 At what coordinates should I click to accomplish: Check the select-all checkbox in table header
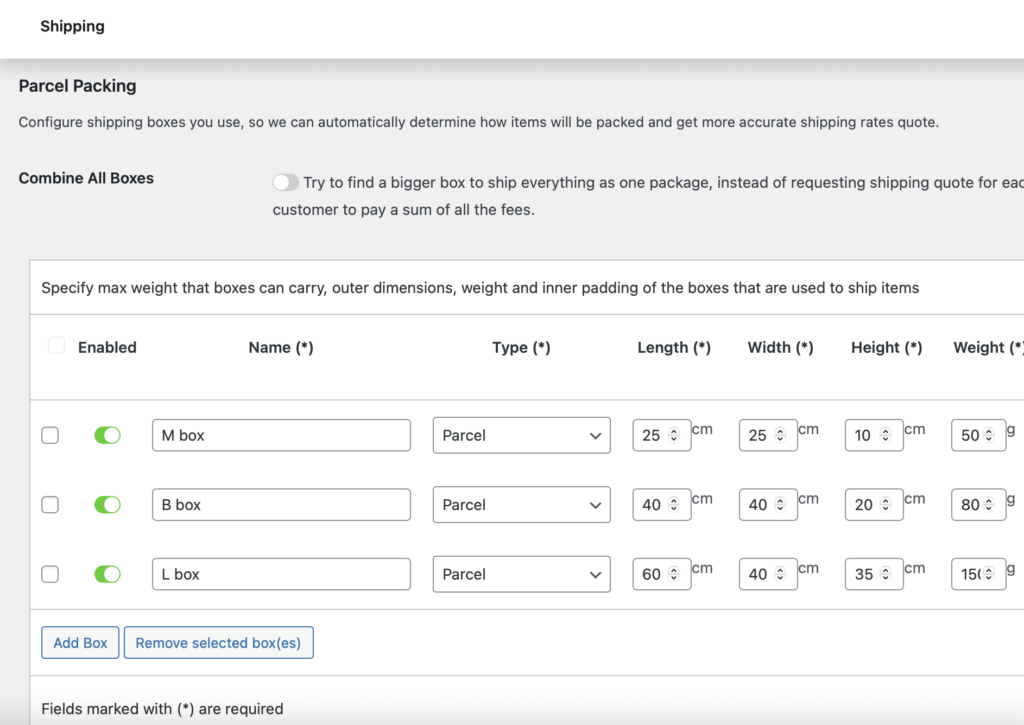(57, 346)
